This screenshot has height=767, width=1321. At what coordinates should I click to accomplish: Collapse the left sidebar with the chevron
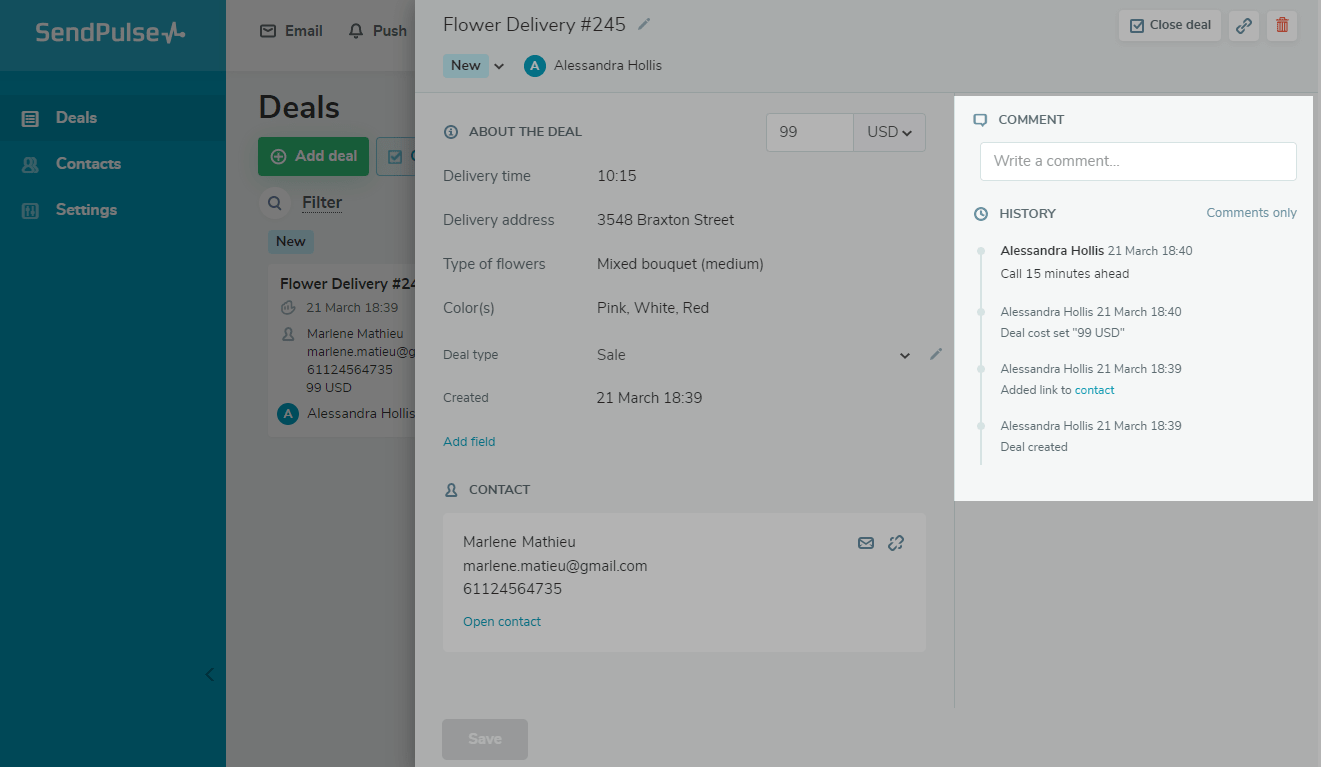[x=209, y=674]
